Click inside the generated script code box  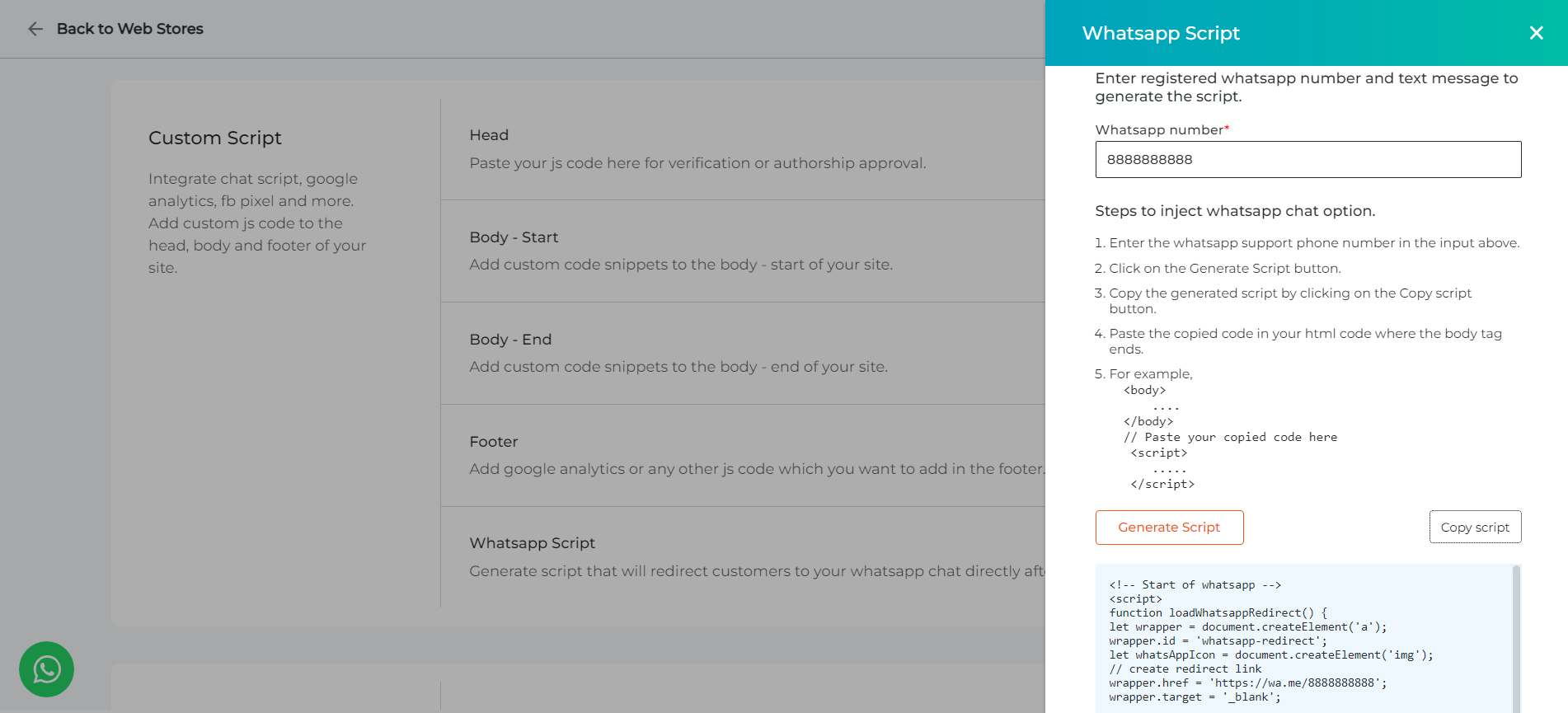click(1304, 639)
